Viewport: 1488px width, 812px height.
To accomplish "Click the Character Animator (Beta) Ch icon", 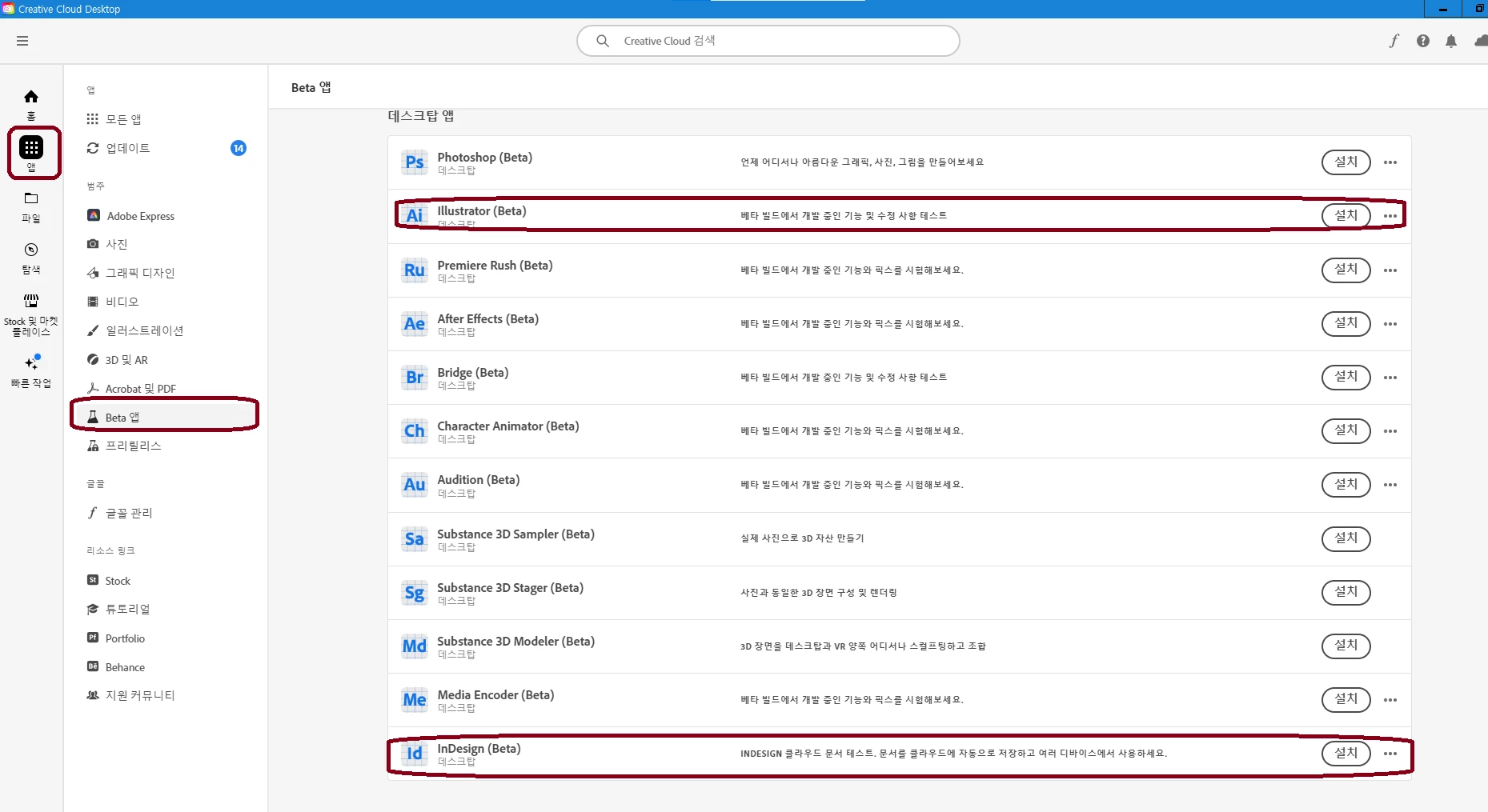I will (x=415, y=431).
